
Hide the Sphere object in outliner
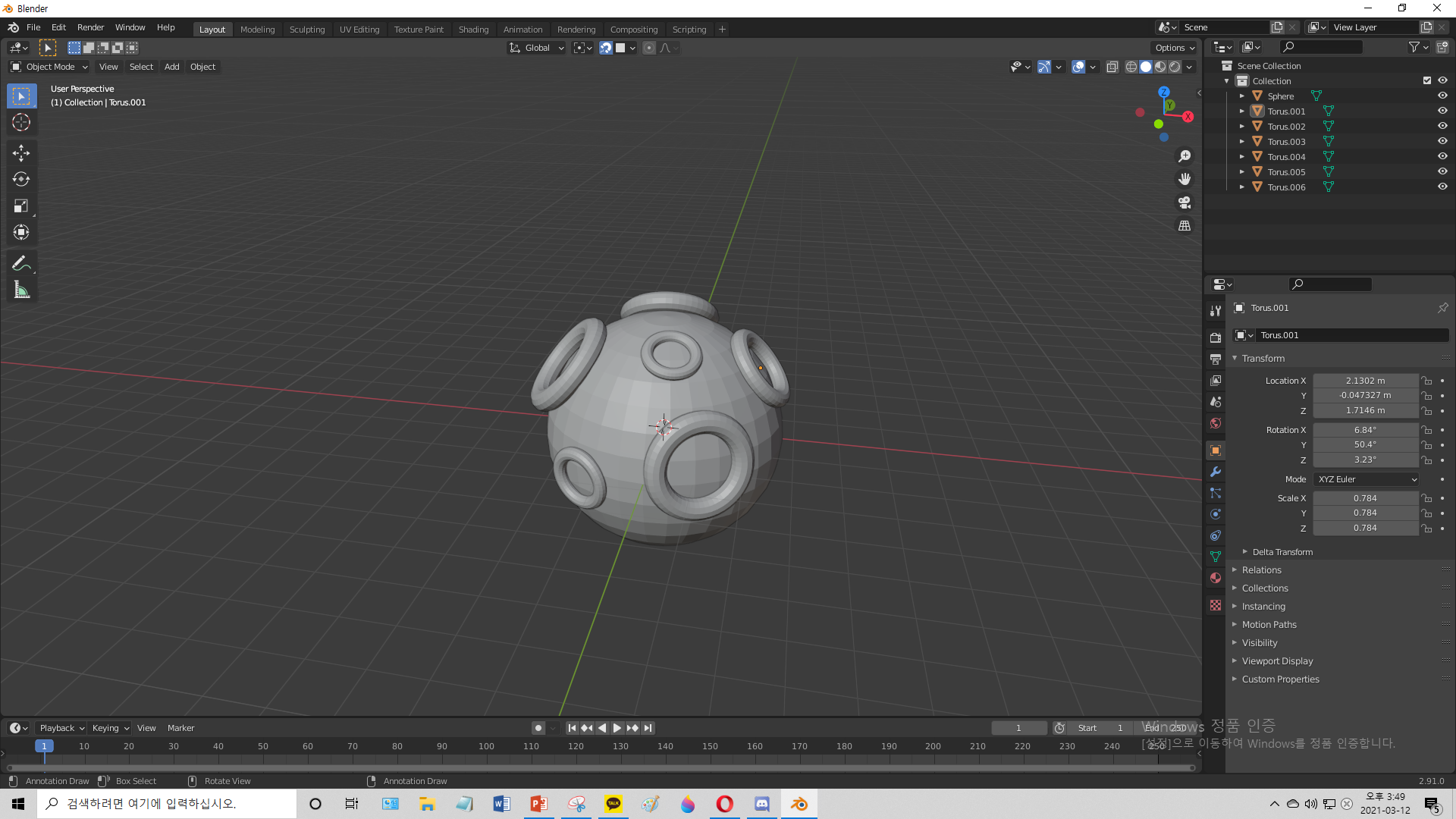(x=1442, y=96)
